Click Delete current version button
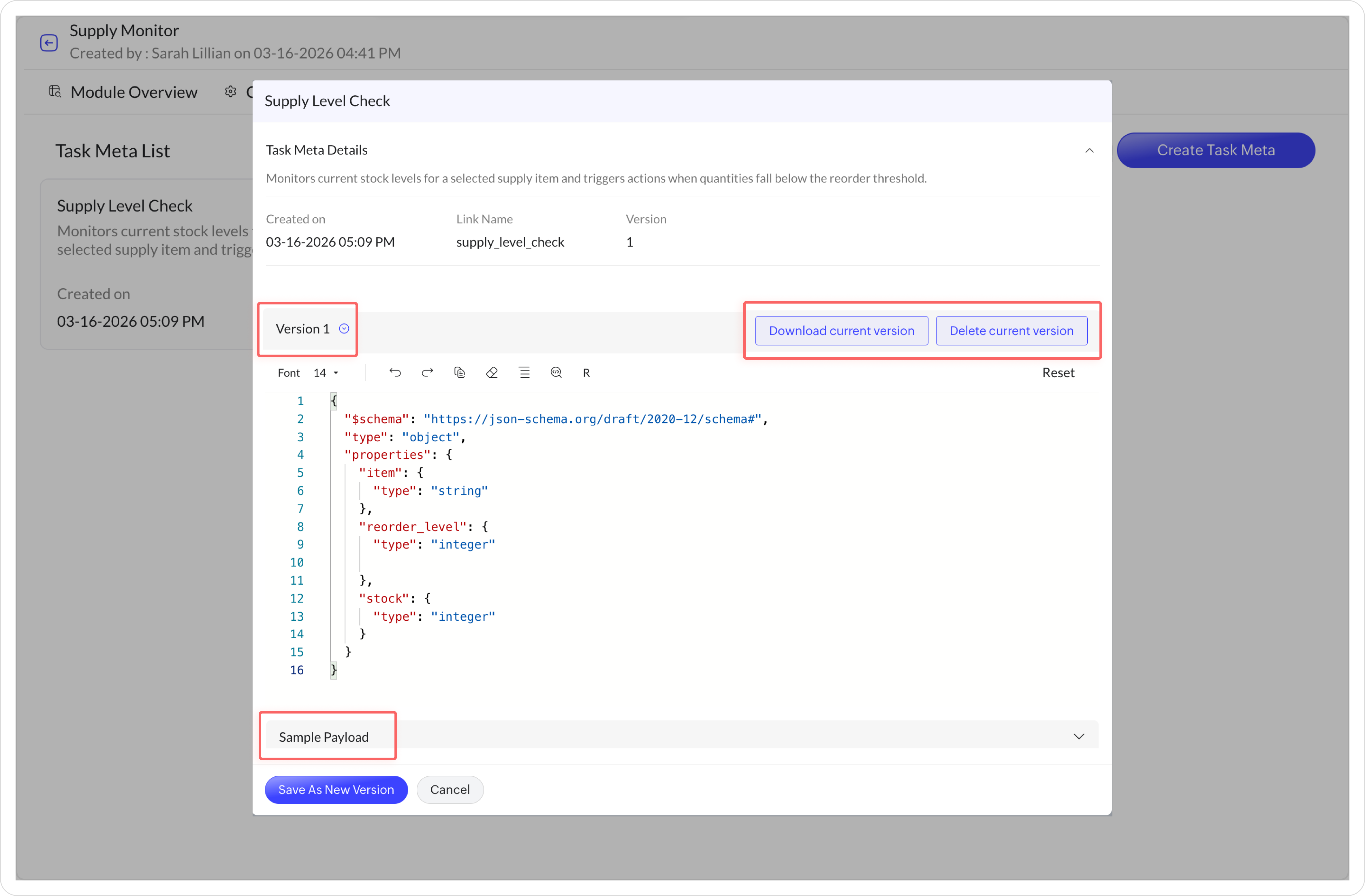 1011,331
